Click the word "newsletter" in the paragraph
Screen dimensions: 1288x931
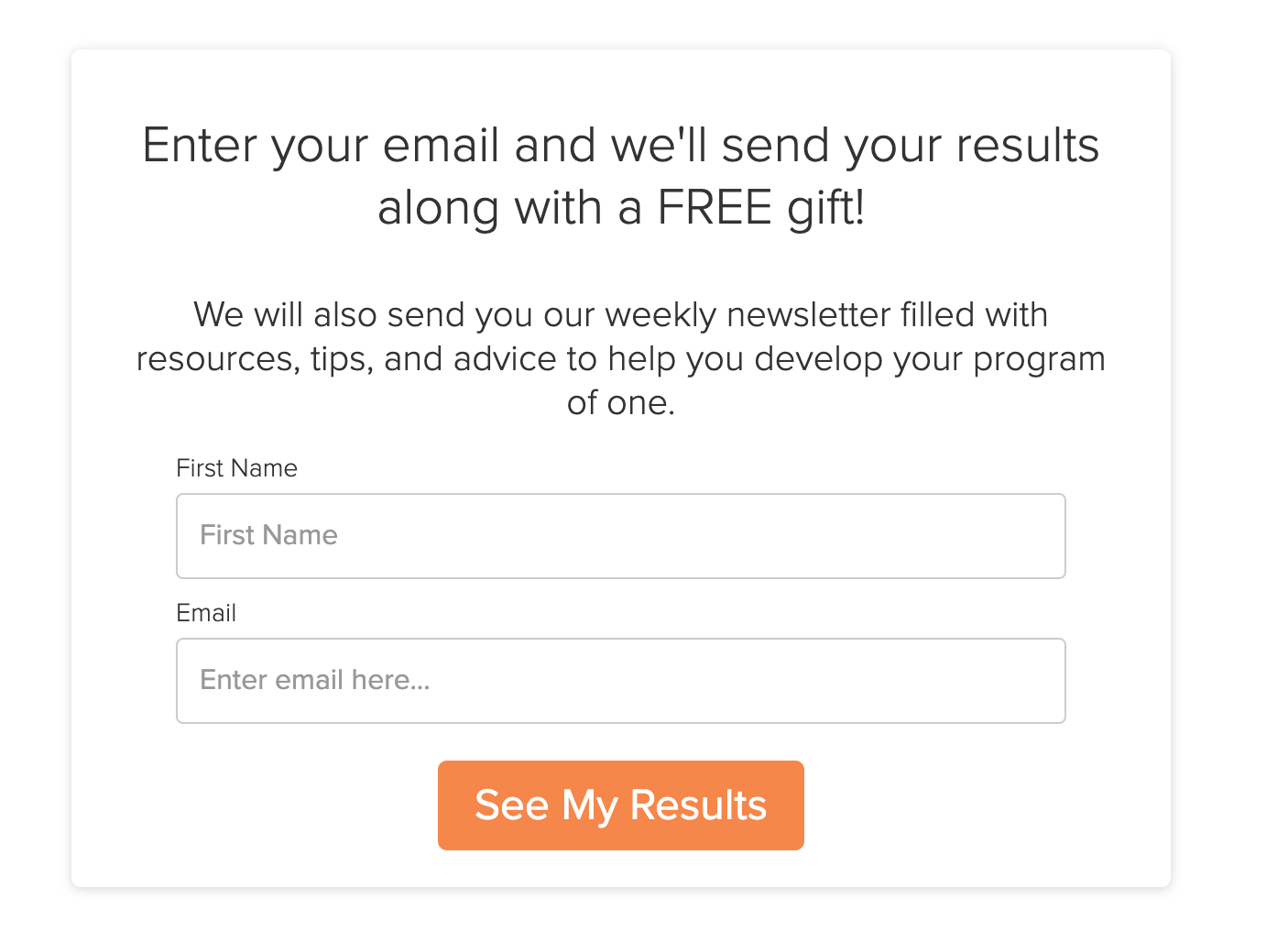pos(808,315)
